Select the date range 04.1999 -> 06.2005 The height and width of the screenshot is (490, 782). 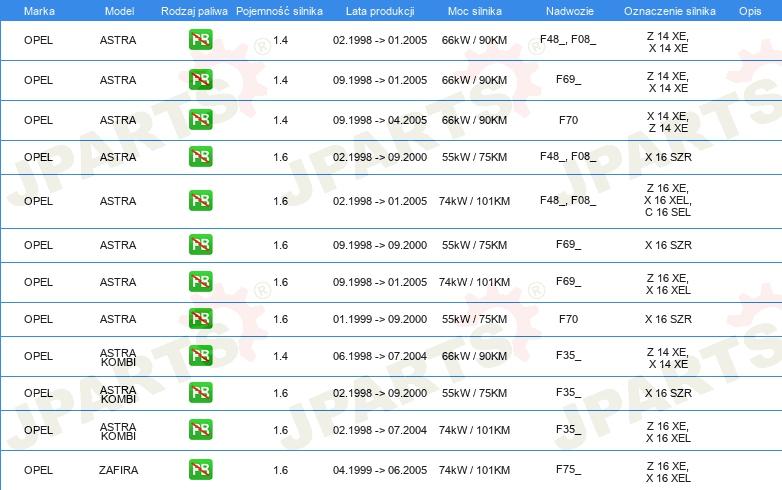pyautogui.click(x=380, y=470)
